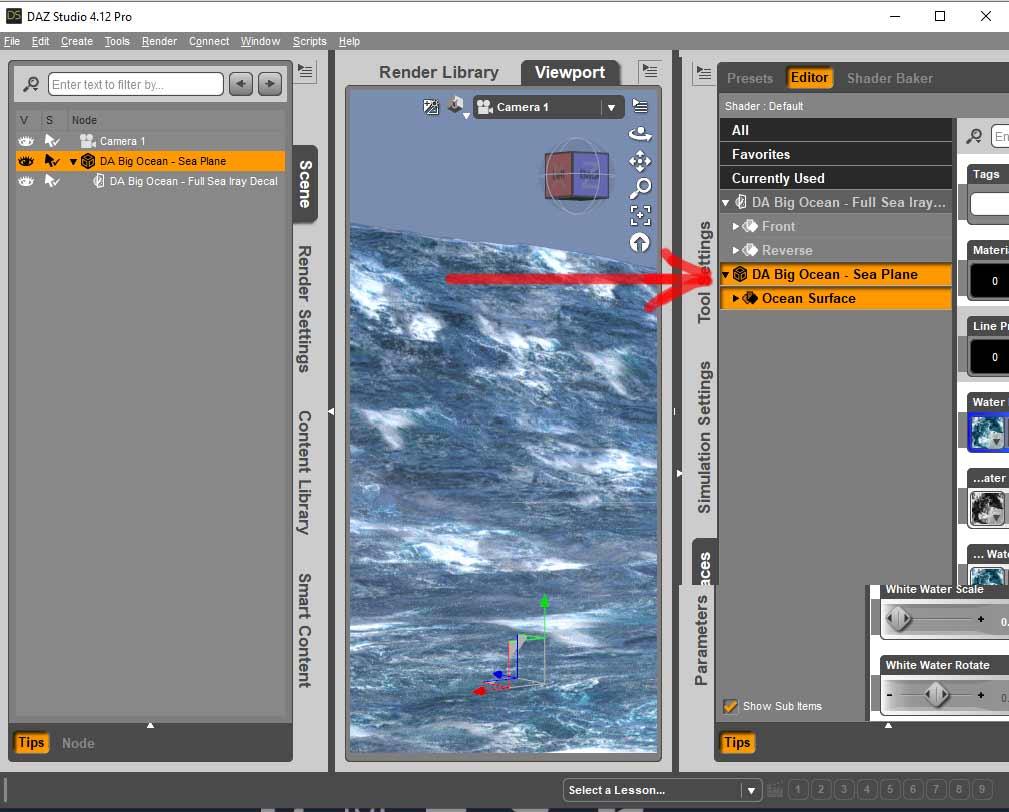Switch to the Shader Baker tab

point(889,78)
